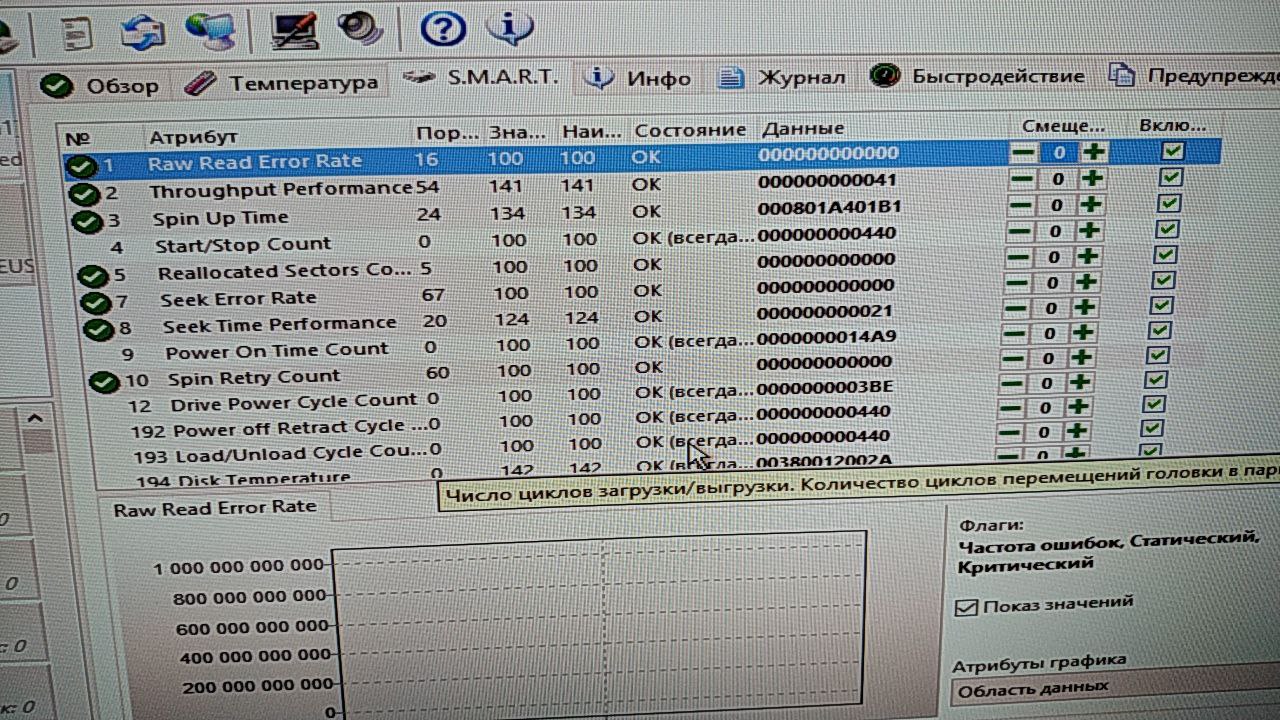Viewport: 1280px width, 720px height.
Task: Switch to the Быстродействие tab
Action: point(977,76)
